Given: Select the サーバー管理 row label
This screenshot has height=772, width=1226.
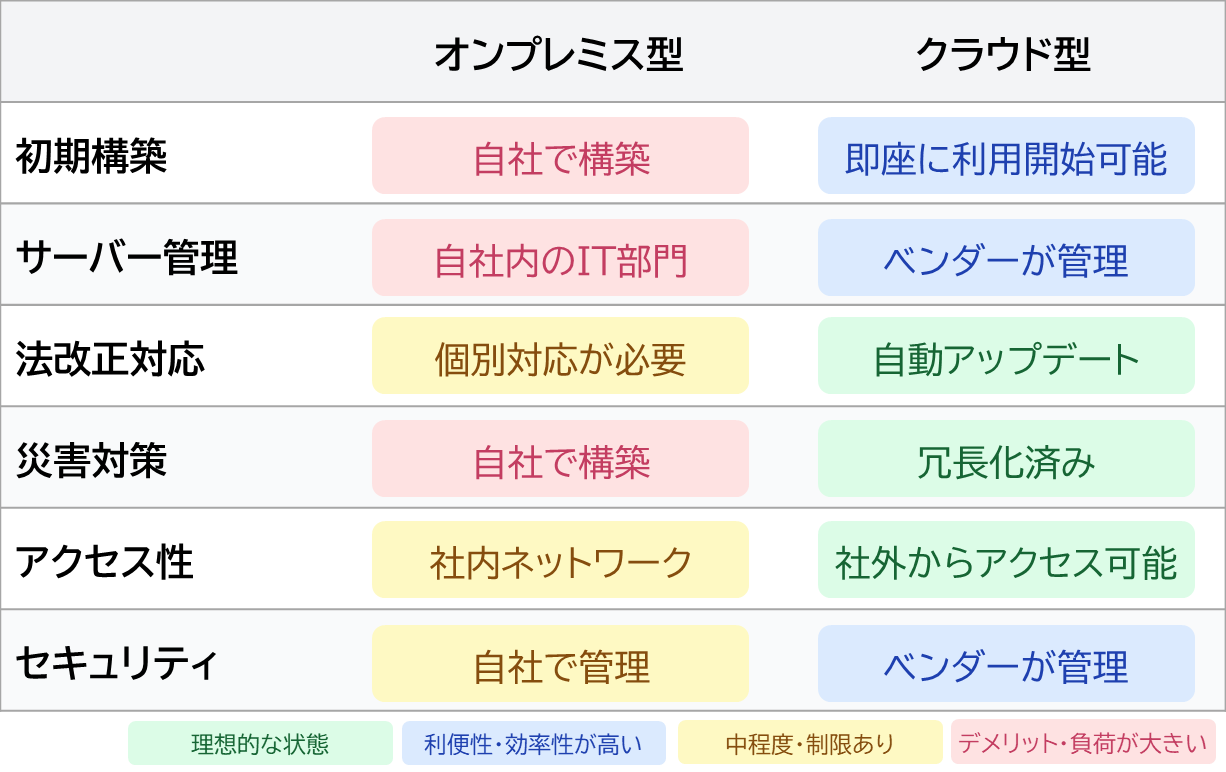Looking at the screenshot, I should 127,258.
